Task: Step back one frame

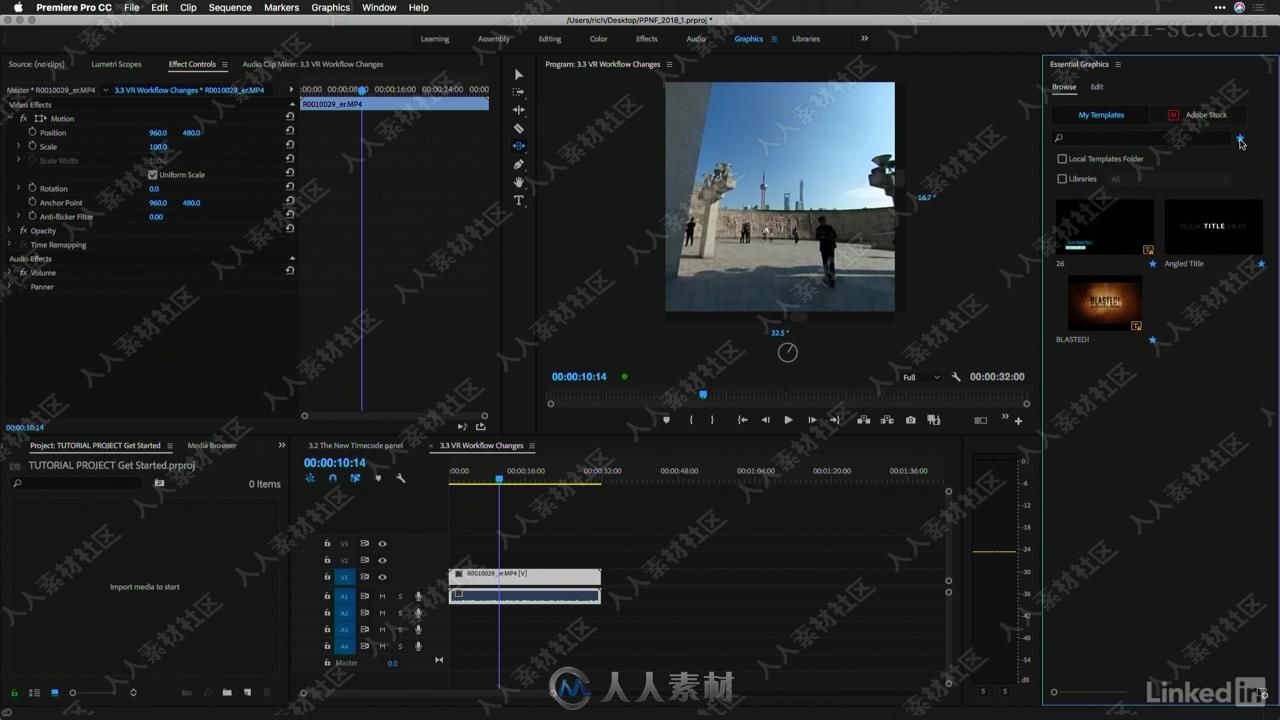Action: (765, 420)
